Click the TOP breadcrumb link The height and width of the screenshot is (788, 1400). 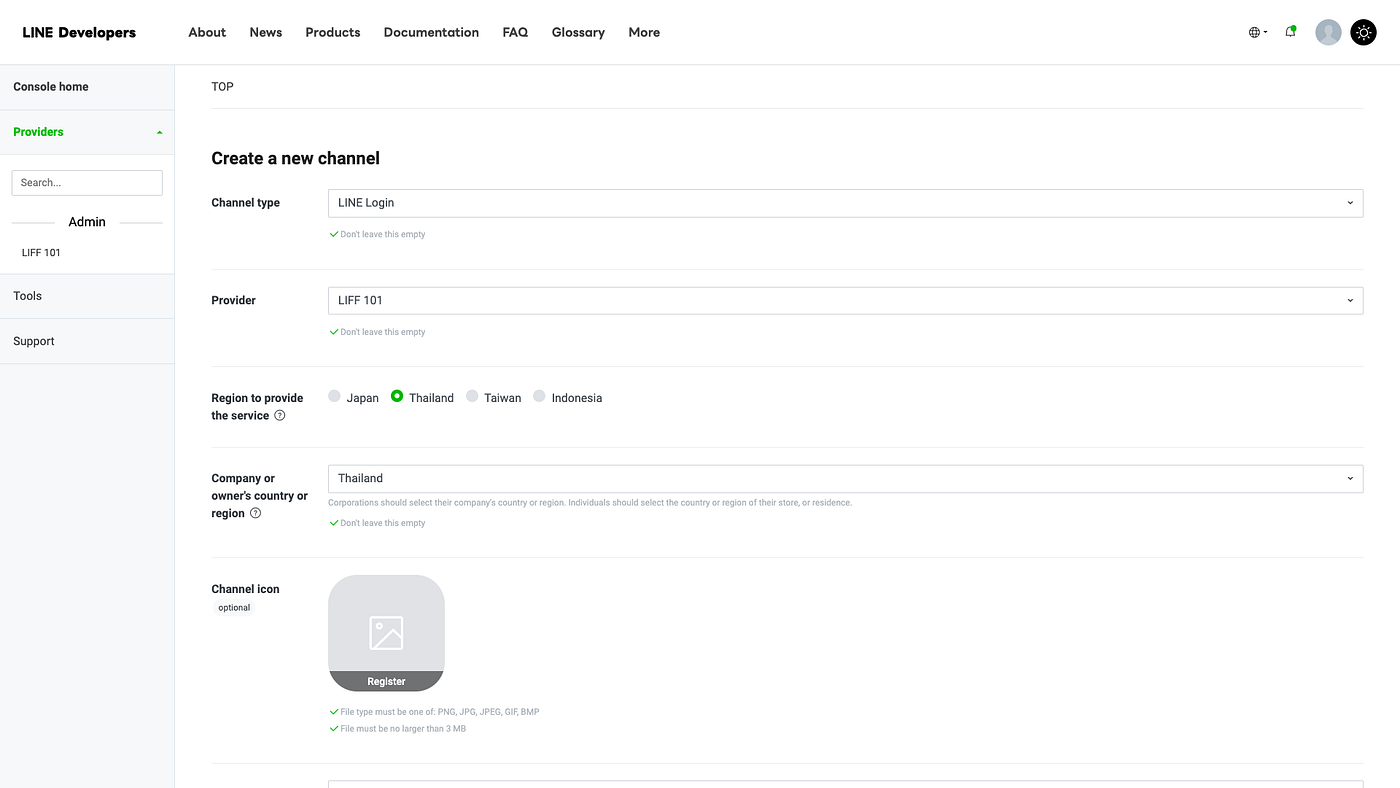coord(222,87)
